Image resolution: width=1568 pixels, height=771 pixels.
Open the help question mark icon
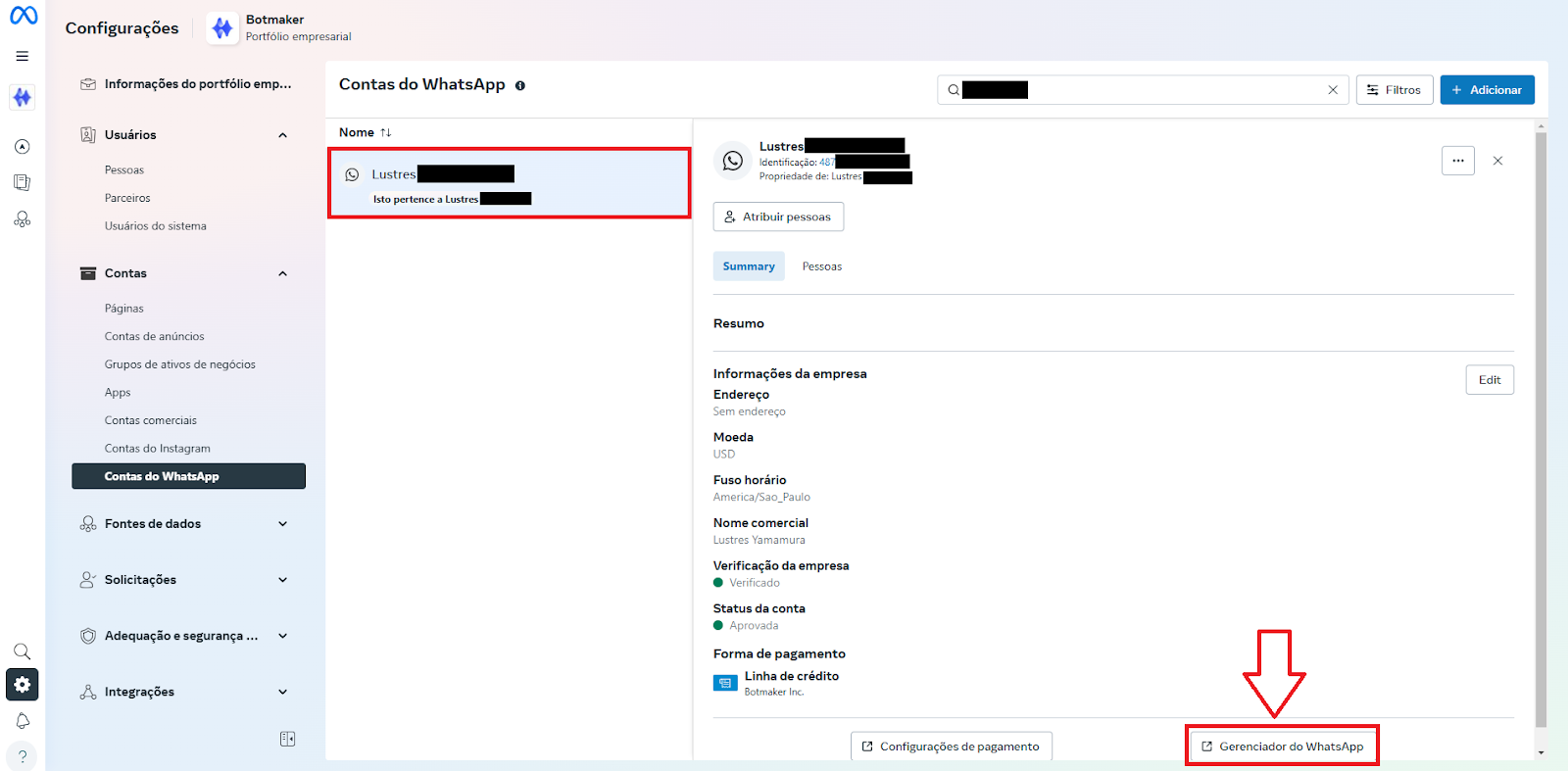22,756
